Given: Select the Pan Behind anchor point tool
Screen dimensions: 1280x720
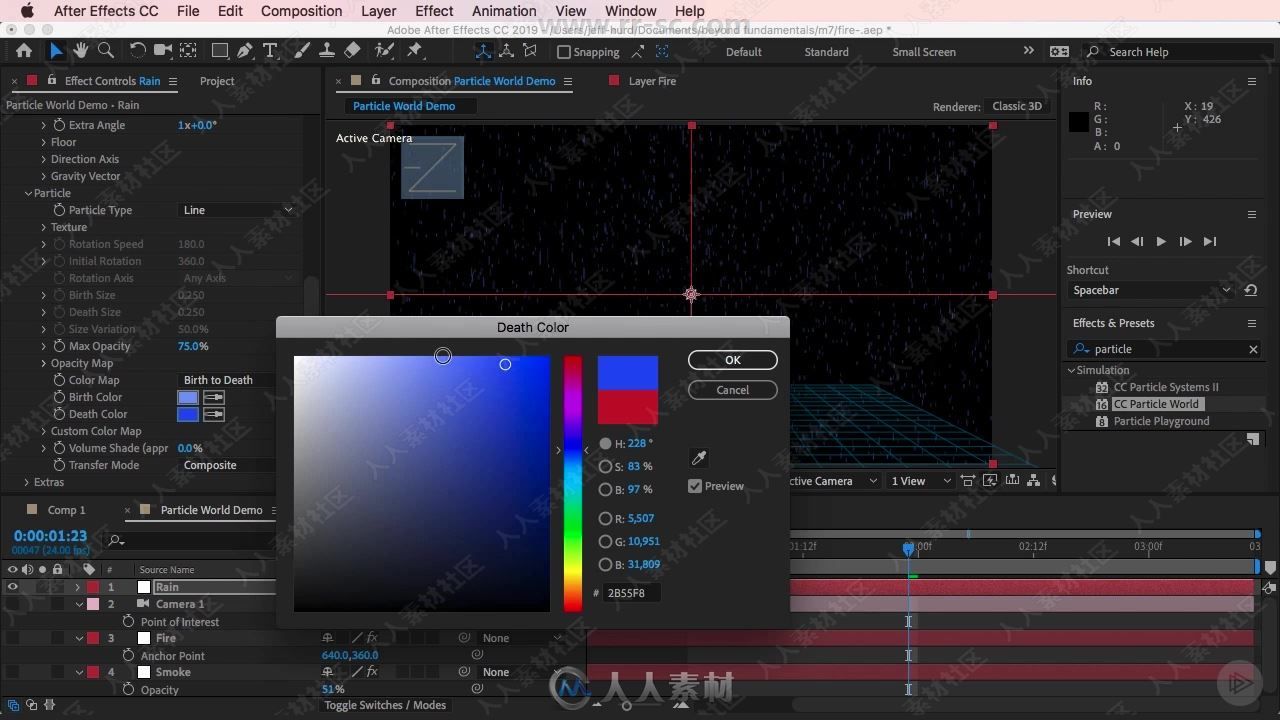Looking at the screenshot, I should [x=188, y=51].
